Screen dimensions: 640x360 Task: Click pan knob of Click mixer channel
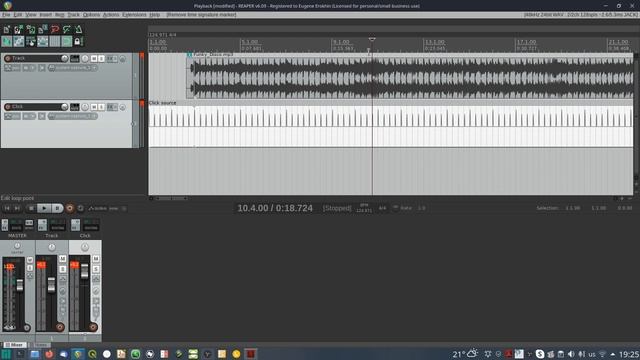coord(85,247)
